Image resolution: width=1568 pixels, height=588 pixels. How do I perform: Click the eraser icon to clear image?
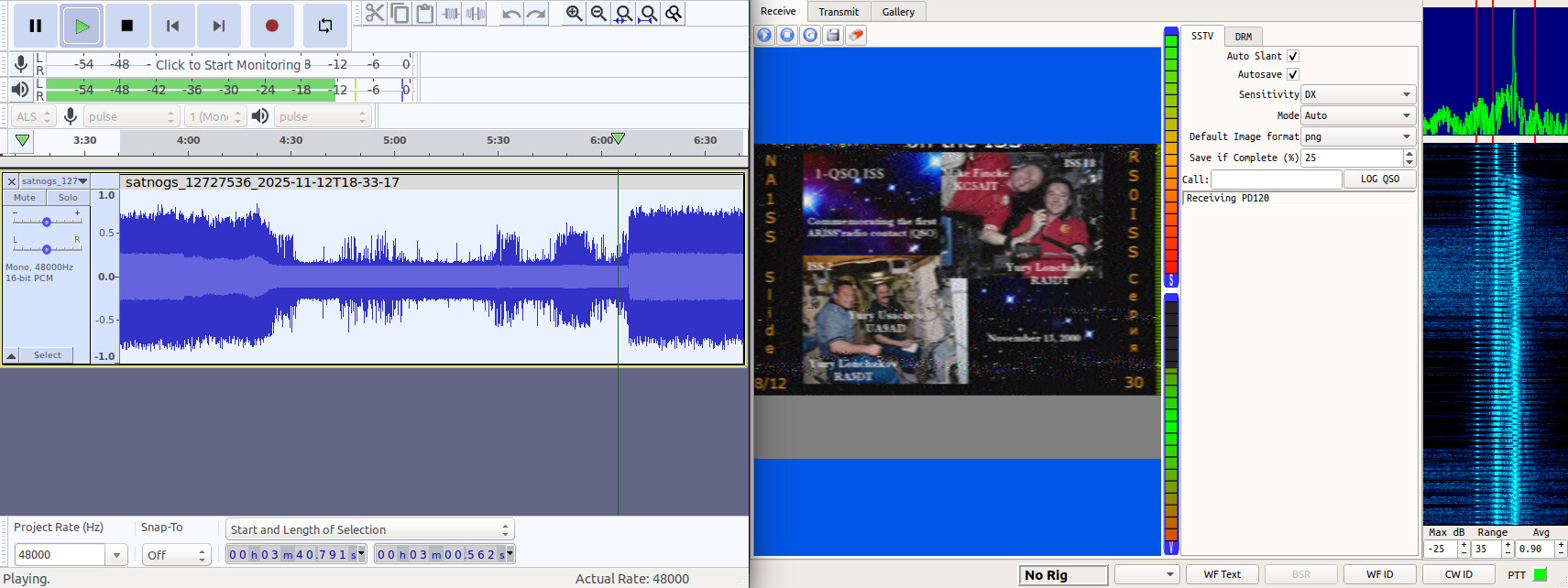856,35
